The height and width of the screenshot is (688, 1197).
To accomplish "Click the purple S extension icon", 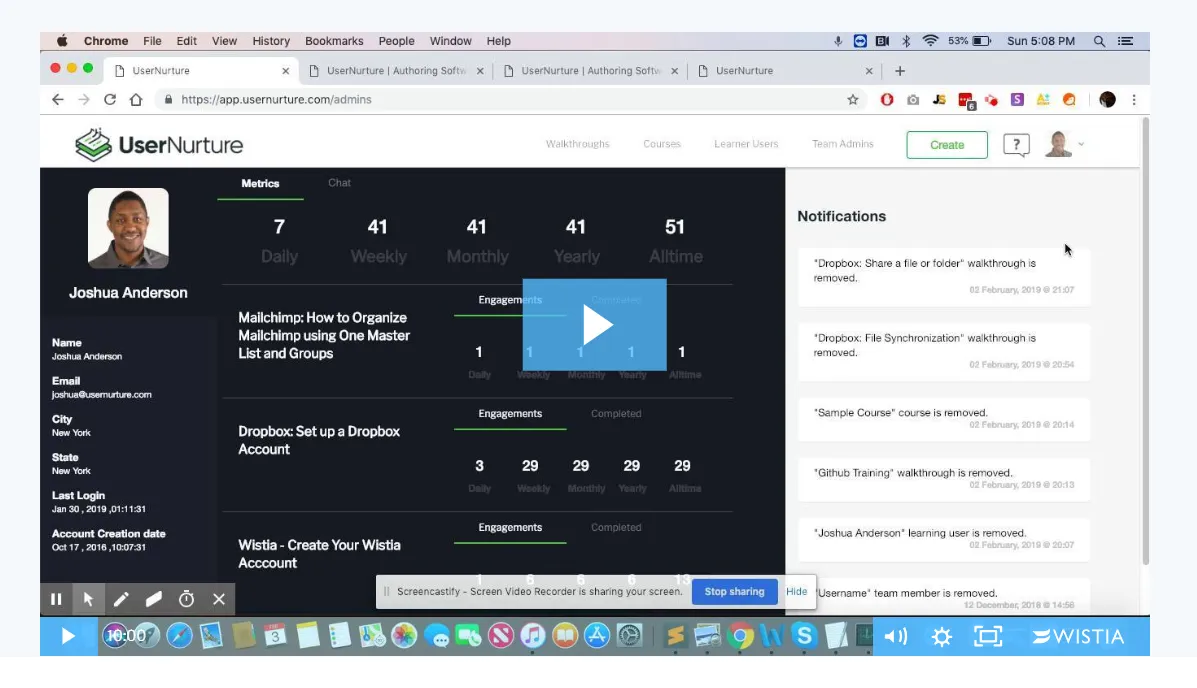I will 1017,99.
